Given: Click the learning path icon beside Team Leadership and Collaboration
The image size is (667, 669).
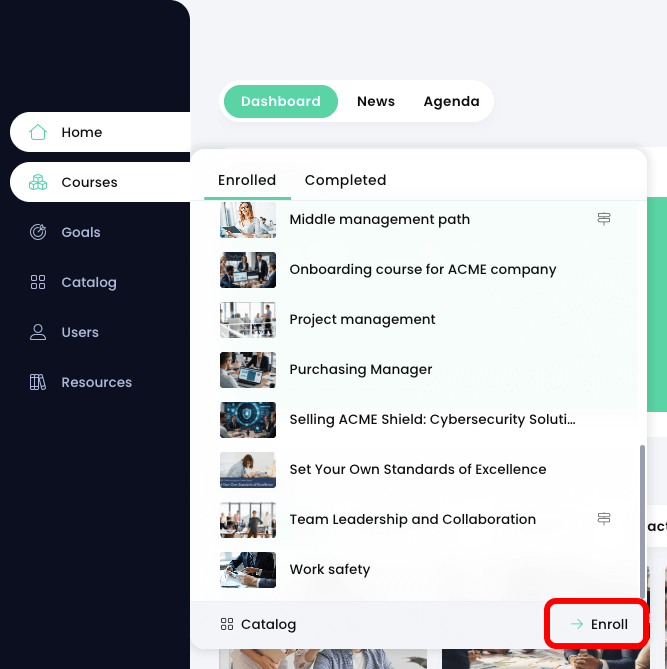Looking at the screenshot, I should (603, 519).
